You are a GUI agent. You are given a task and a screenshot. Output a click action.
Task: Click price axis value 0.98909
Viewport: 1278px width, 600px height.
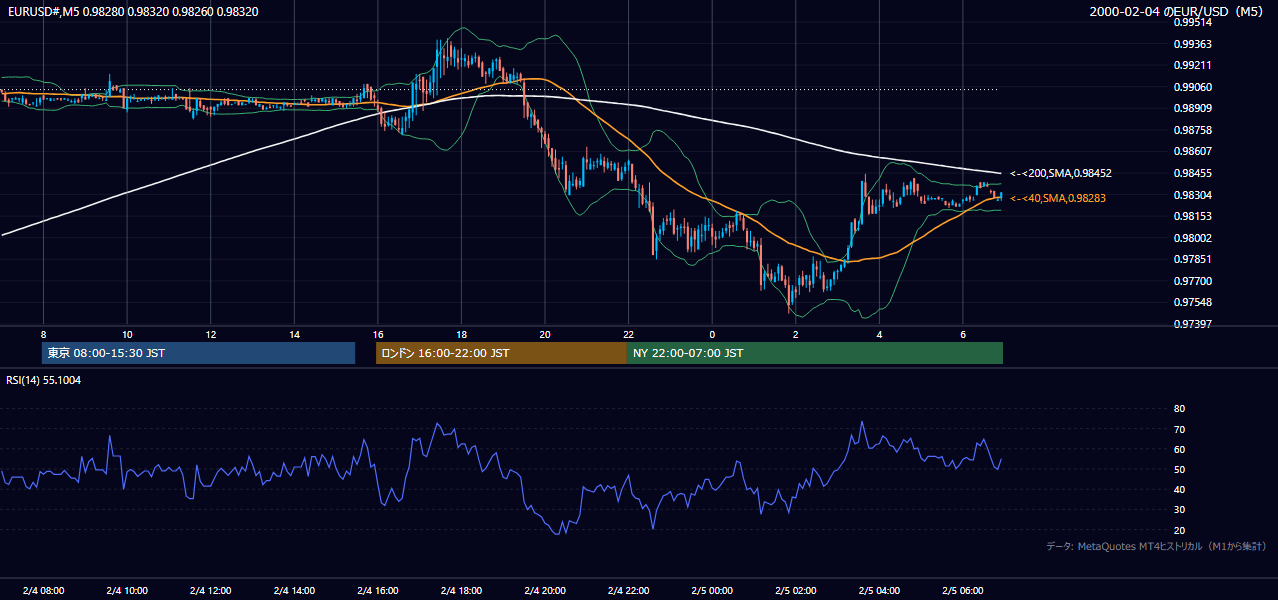click(1192, 108)
